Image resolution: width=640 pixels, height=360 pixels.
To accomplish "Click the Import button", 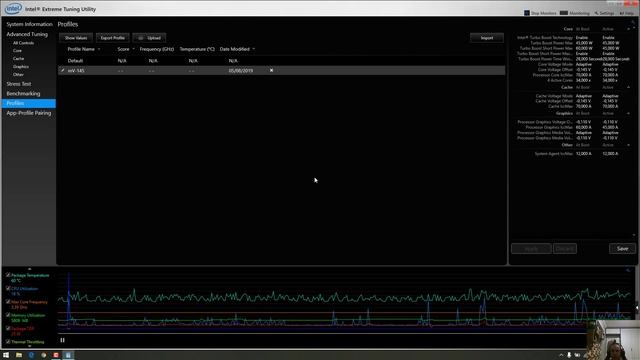I will click(x=487, y=38).
